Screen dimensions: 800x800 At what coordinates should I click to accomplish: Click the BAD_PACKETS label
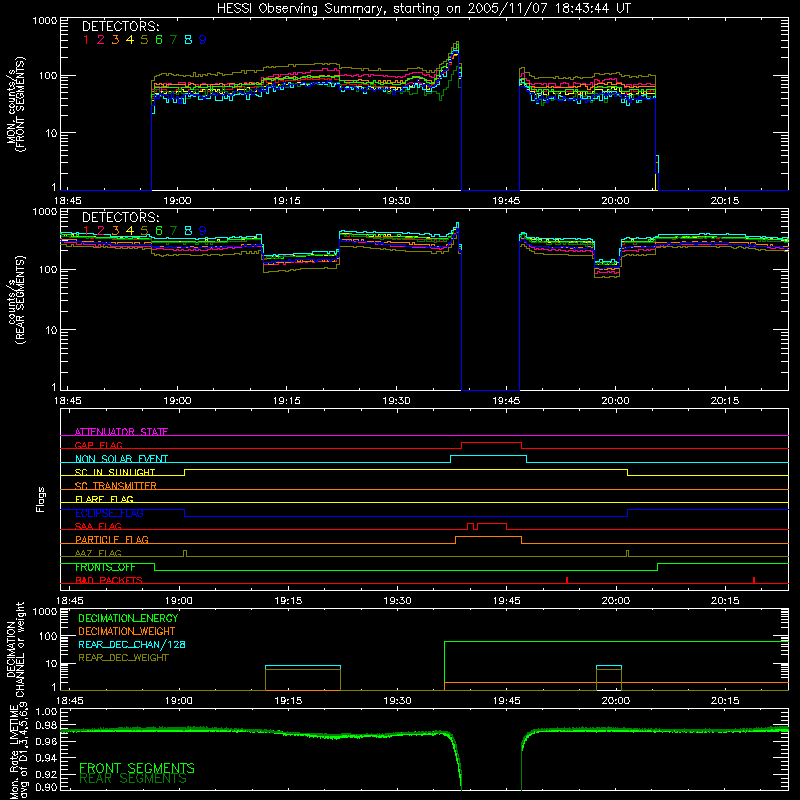point(109,580)
